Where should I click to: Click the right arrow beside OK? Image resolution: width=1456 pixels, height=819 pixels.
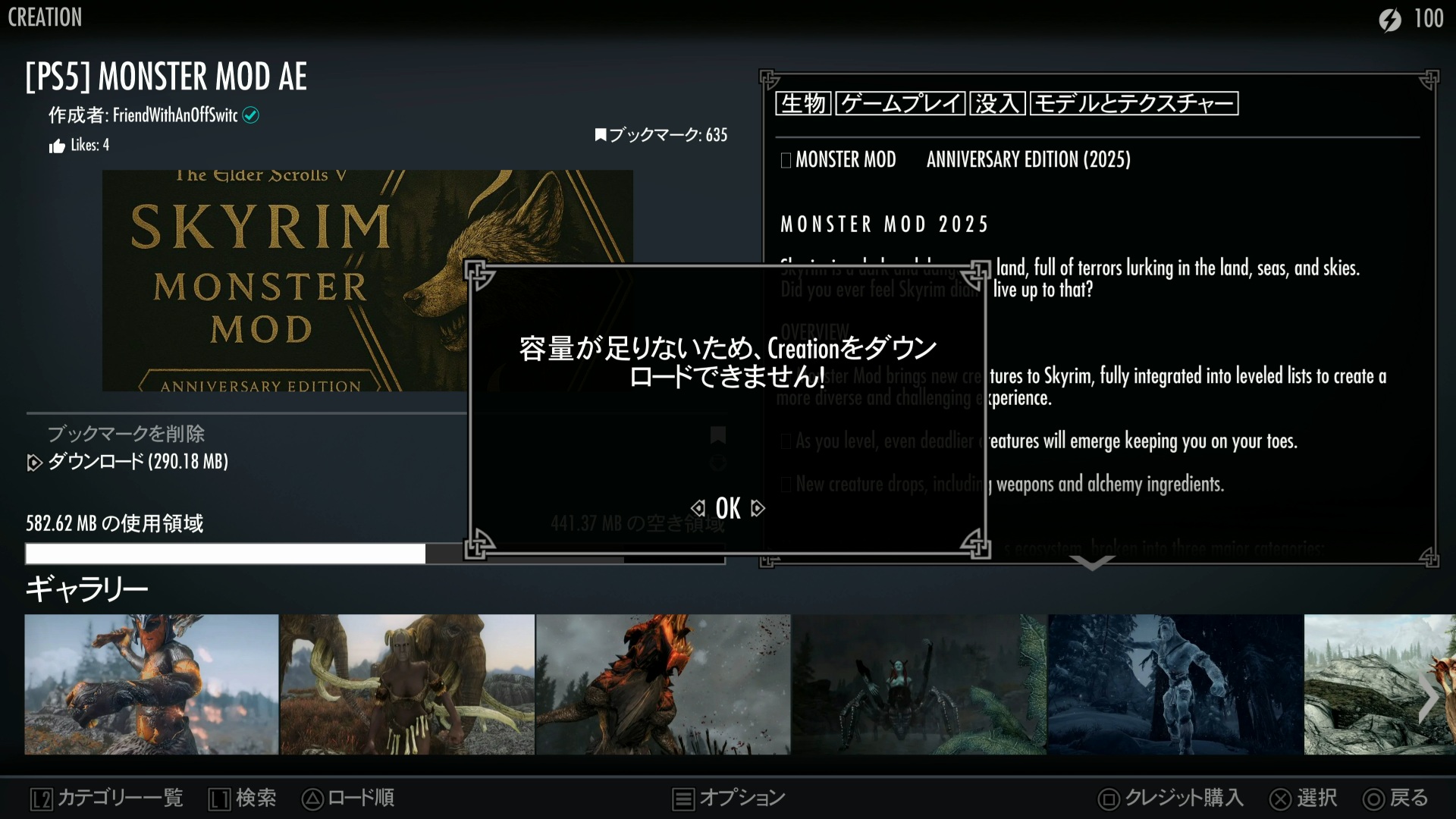(758, 508)
